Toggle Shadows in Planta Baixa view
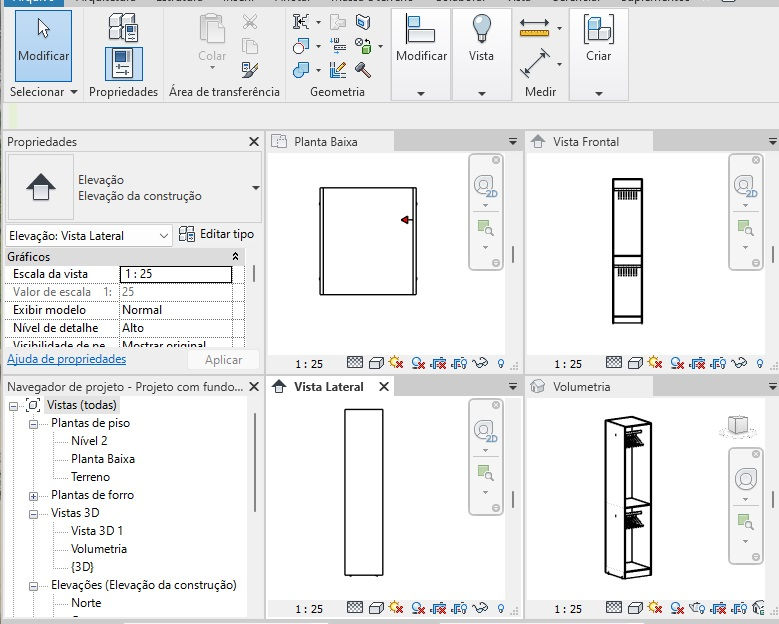779x624 pixels. pos(418,363)
